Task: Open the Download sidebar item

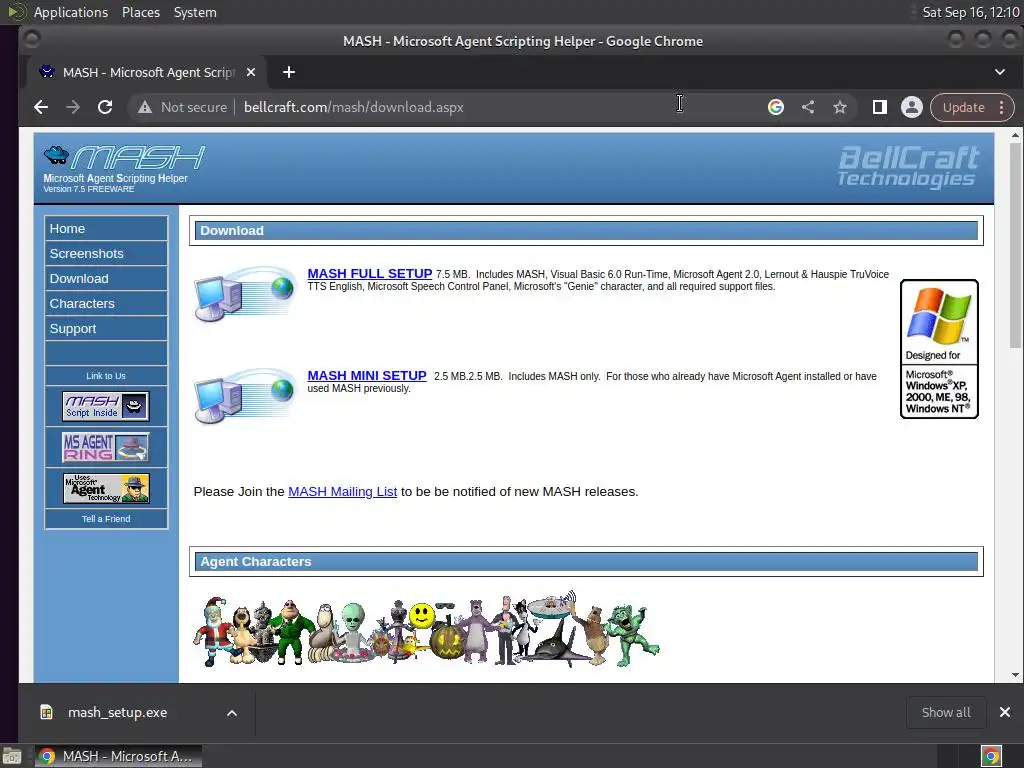Action: 106,278
